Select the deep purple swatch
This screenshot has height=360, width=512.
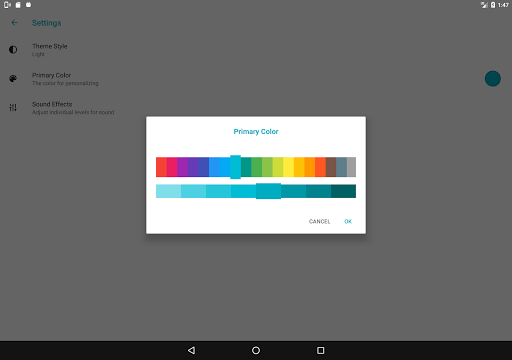(x=193, y=167)
